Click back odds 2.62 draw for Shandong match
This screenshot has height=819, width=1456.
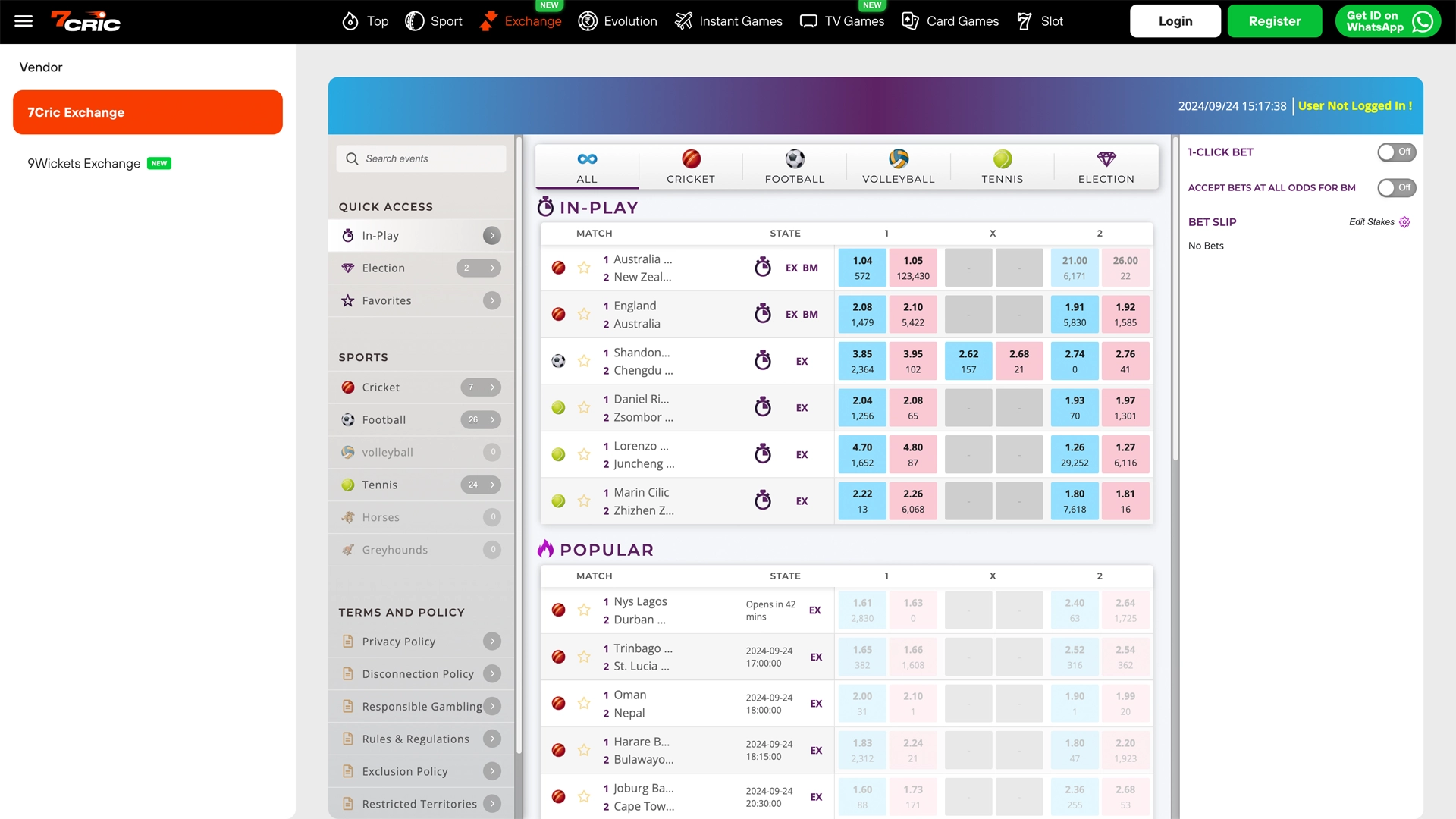point(968,361)
